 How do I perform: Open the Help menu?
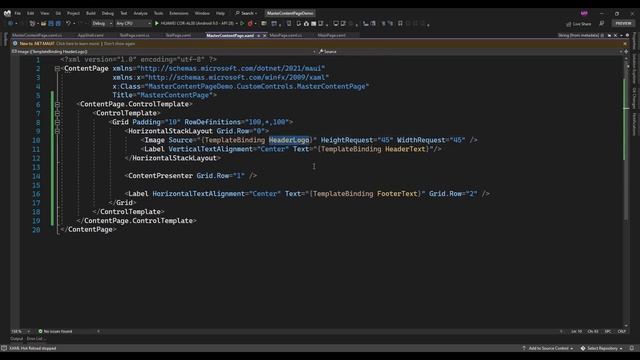pyautogui.click(x=220, y=13)
